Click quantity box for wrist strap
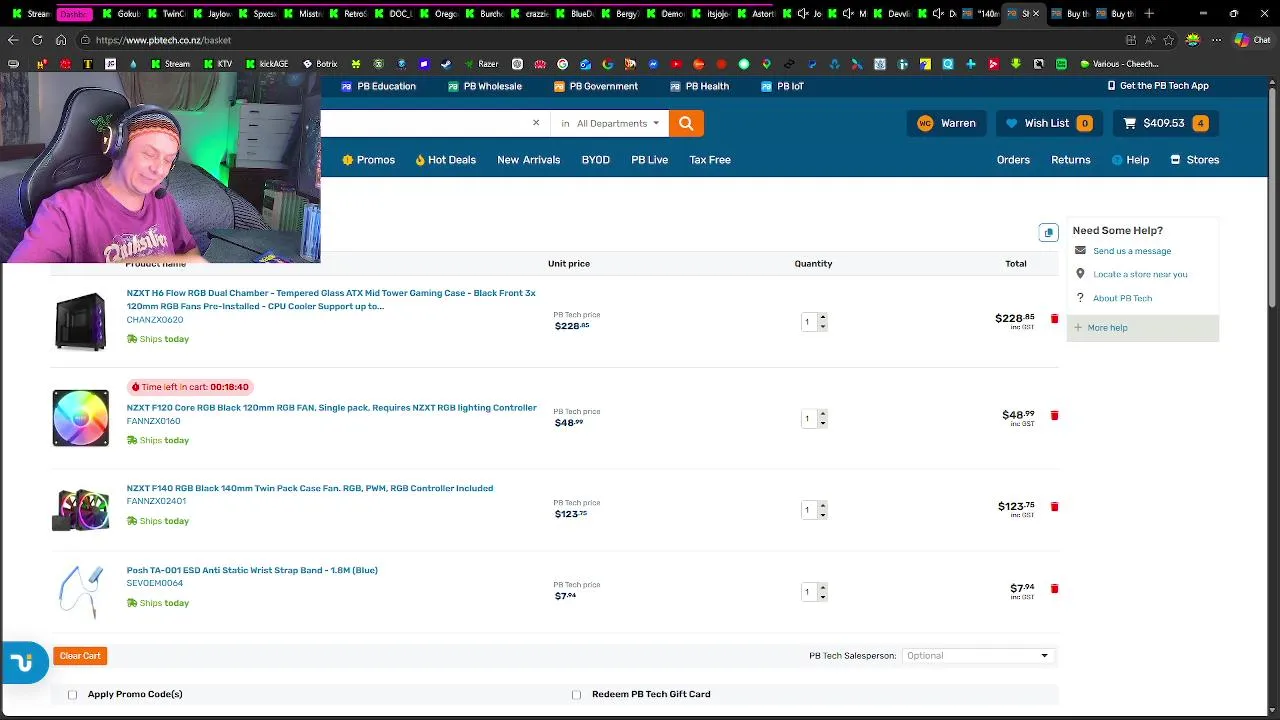Image resolution: width=1280 pixels, height=720 pixels. coord(806,591)
